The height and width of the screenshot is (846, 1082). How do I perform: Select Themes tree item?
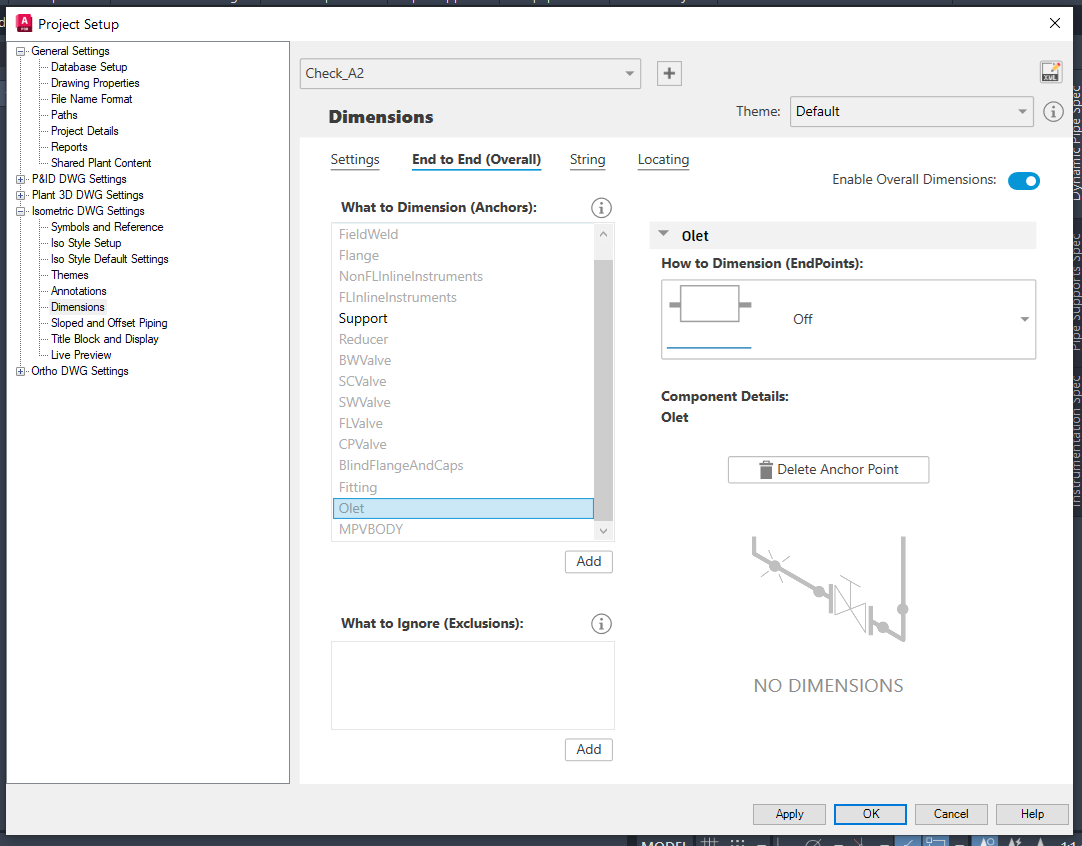[70, 275]
